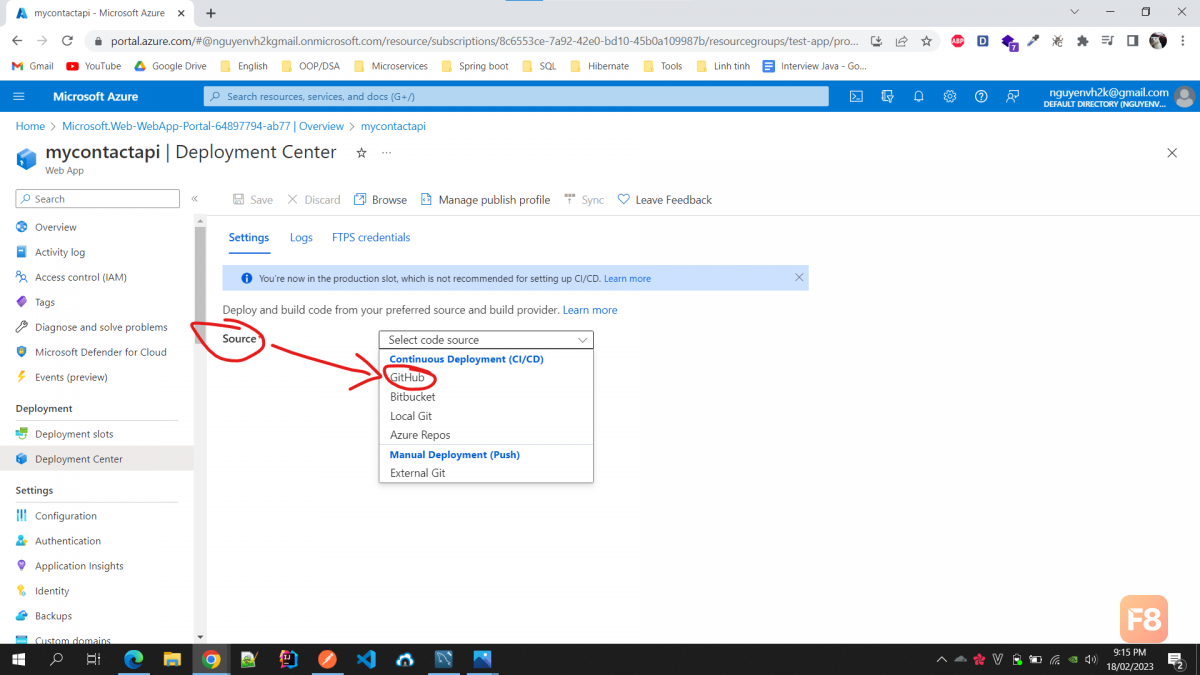Open the Help question mark icon
Screen dimensions: 1200x675
pos(981,96)
